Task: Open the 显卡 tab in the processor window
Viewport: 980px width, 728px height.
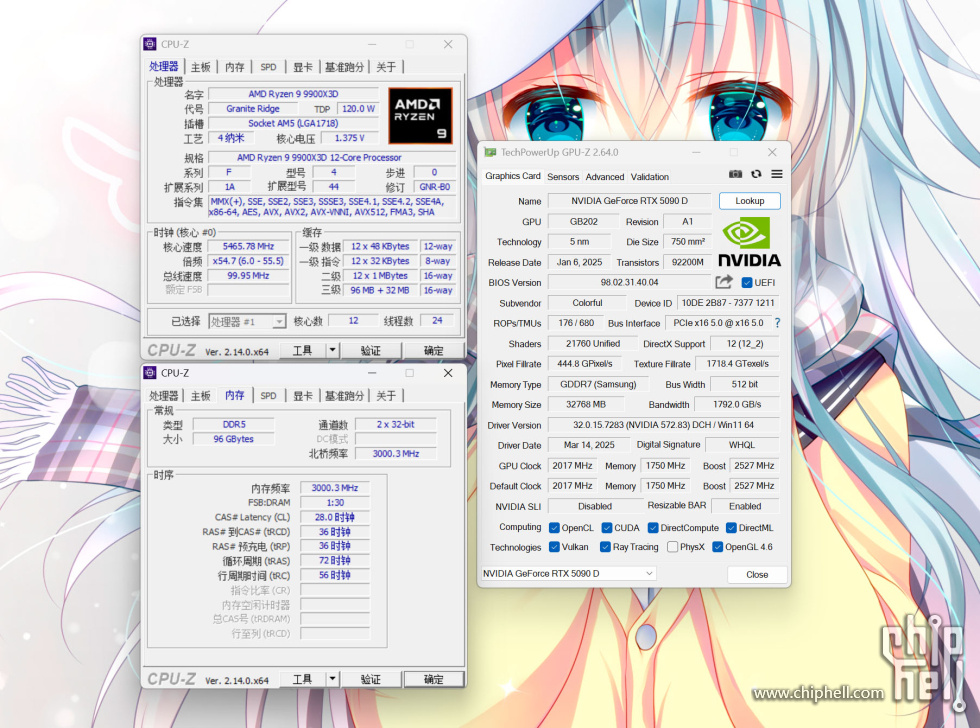Action: [x=302, y=67]
